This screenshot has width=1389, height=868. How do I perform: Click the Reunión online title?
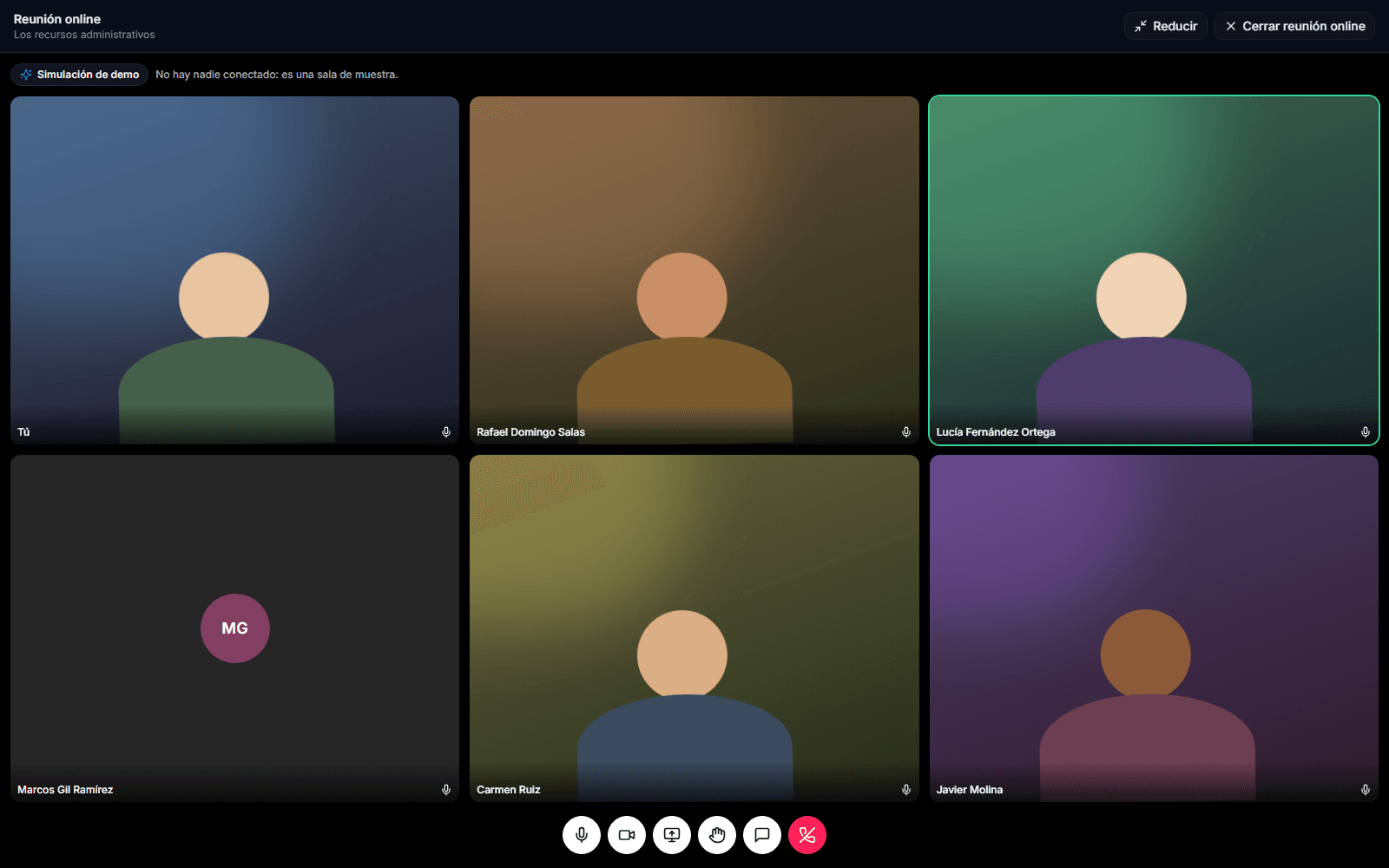click(x=57, y=19)
